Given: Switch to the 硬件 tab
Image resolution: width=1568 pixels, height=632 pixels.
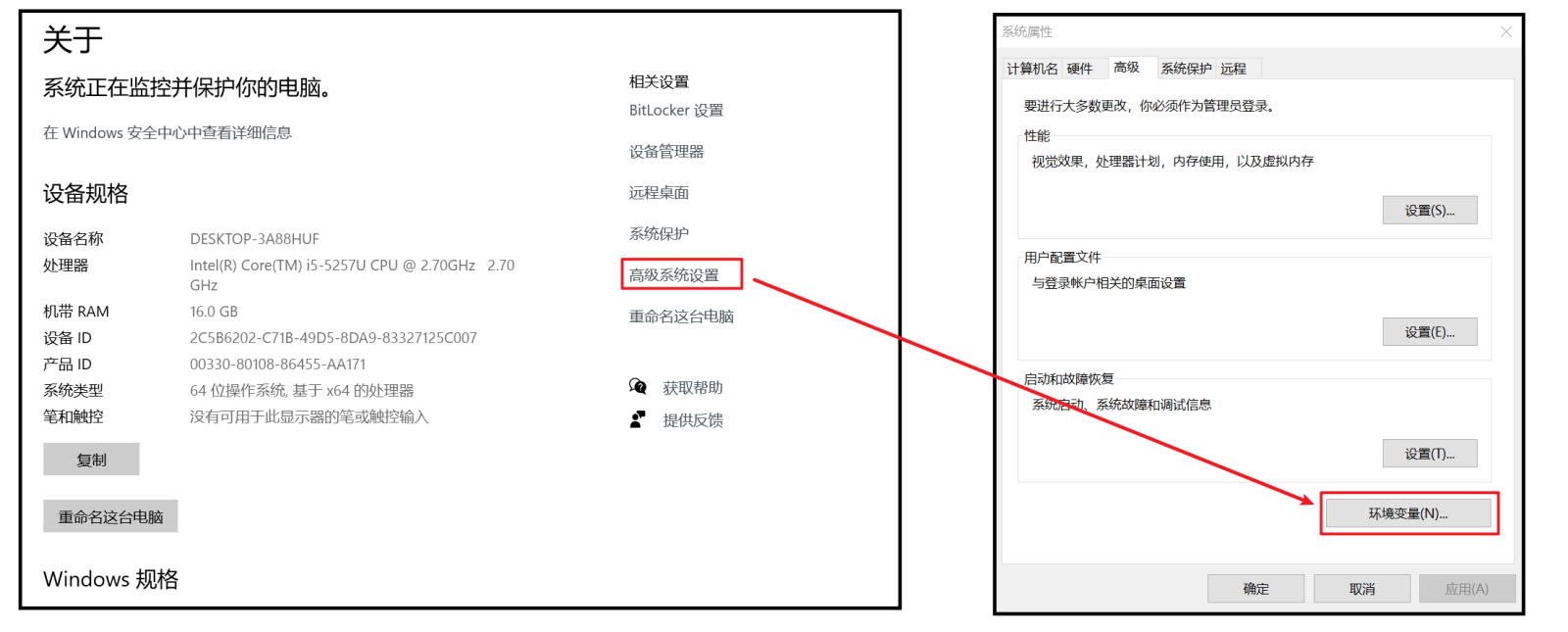Looking at the screenshot, I should [x=1080, y=69].
